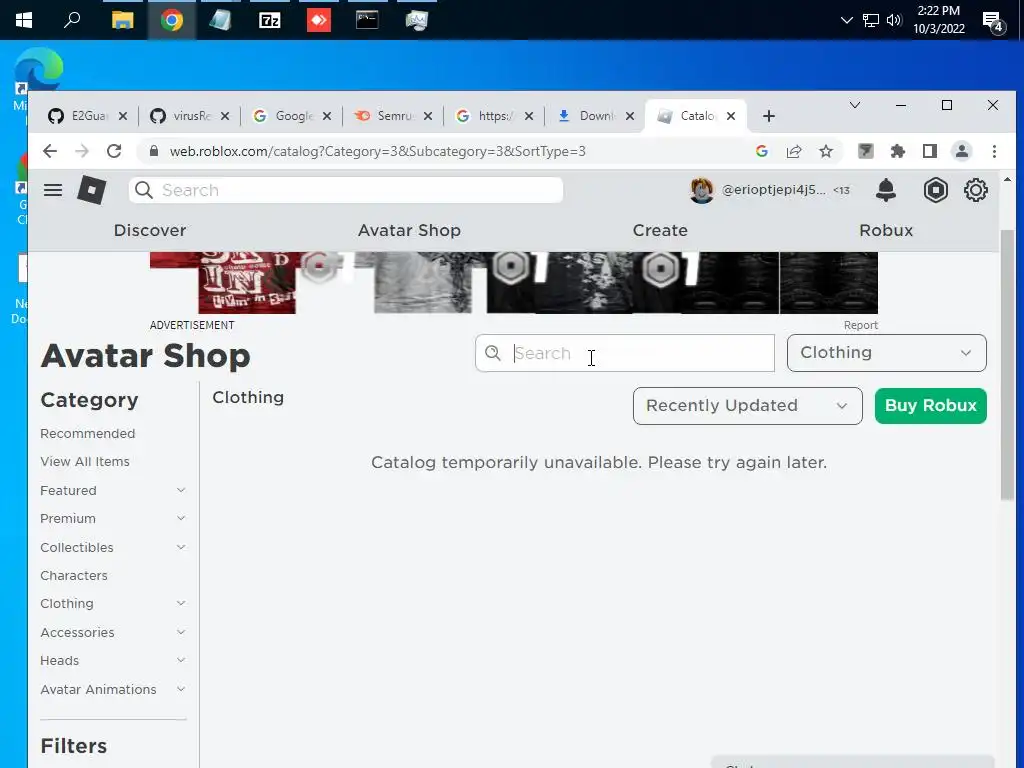
Task: Open the Chrome profile avatar icon
Action: (x=961, y=152)
